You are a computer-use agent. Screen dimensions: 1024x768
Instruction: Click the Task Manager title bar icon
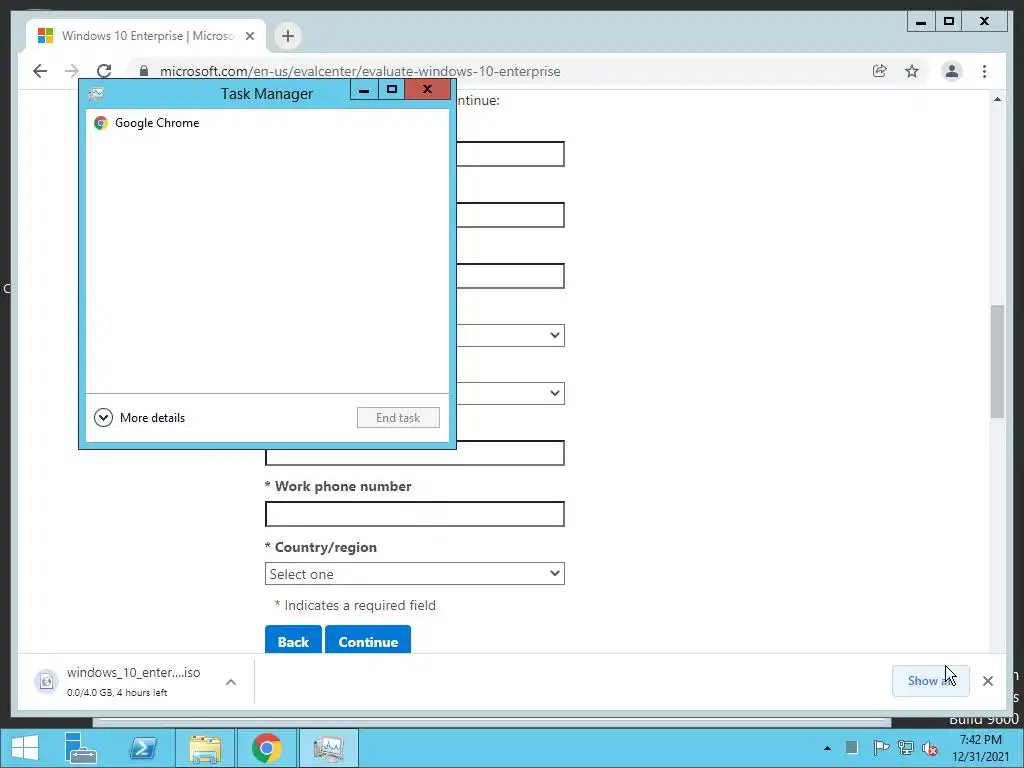point(96,93)
